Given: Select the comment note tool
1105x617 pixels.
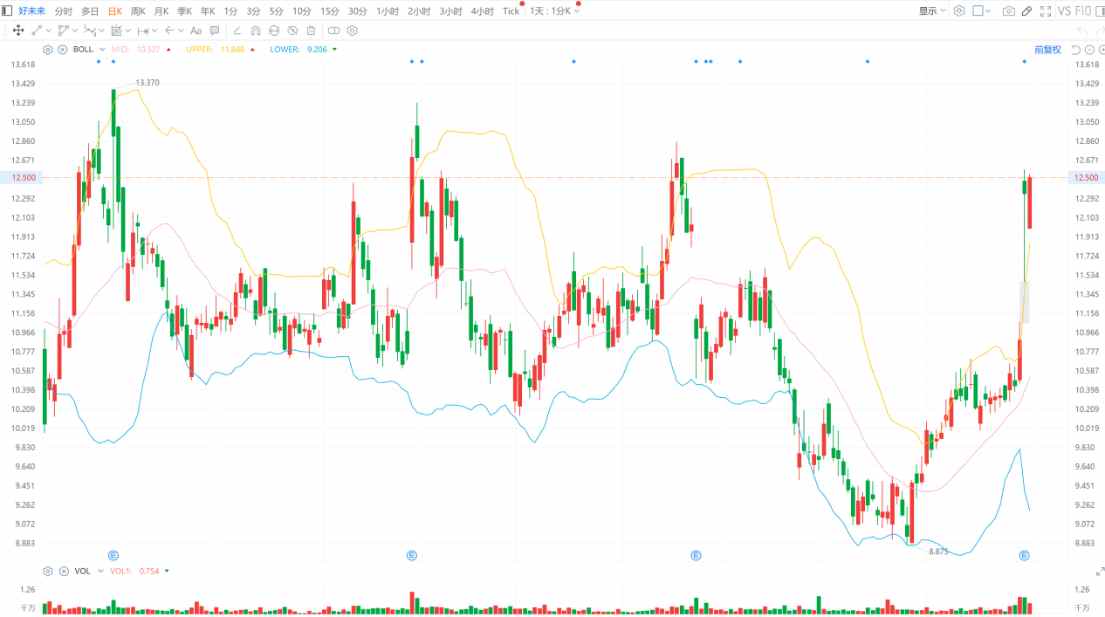Looking at the screenshot, I should (x=214, y=30).
